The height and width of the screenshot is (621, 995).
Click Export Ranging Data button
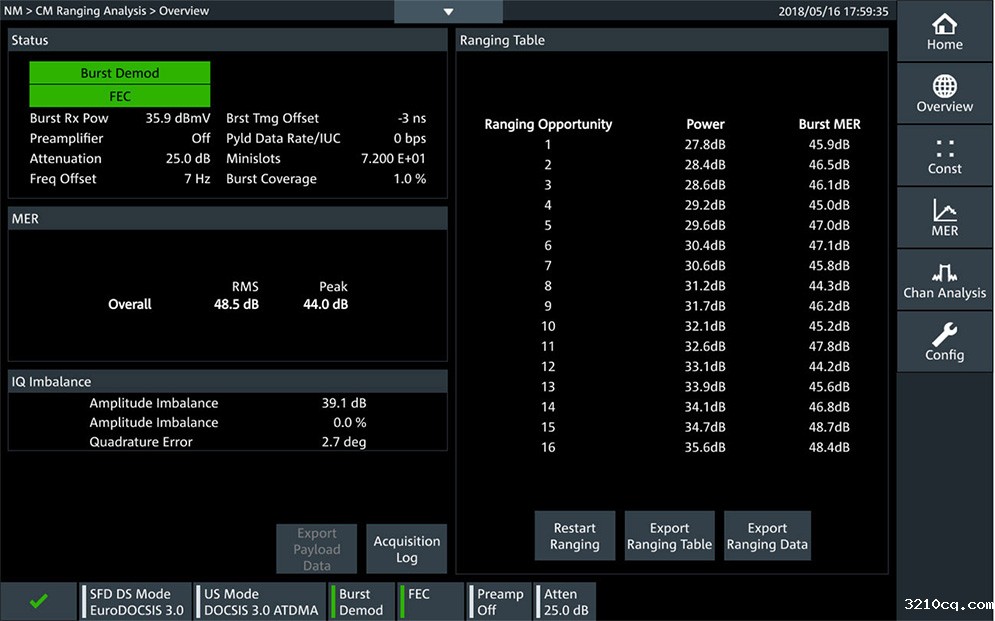(766, 536)
